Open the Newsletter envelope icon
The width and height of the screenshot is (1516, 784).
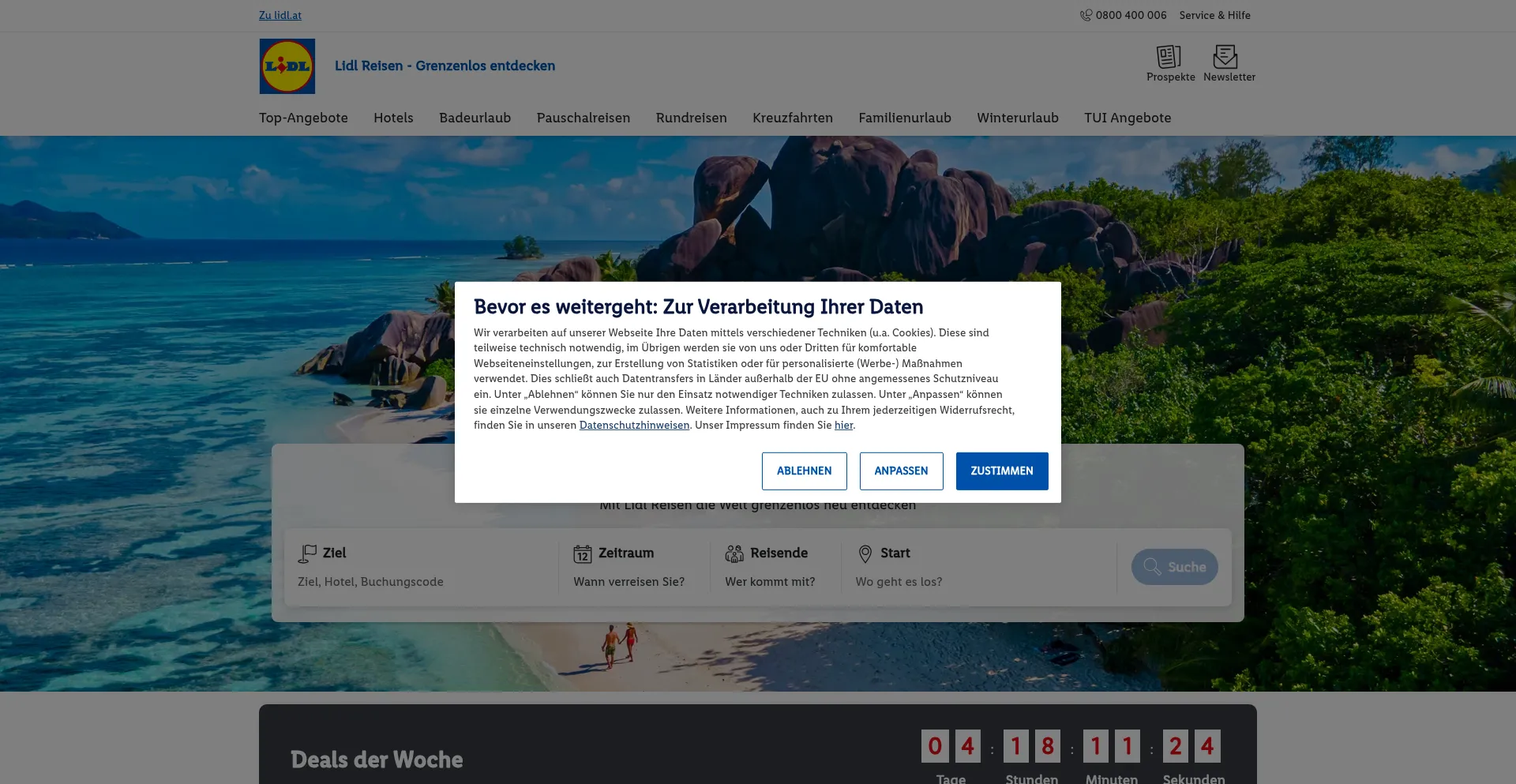pos(1225,57)
